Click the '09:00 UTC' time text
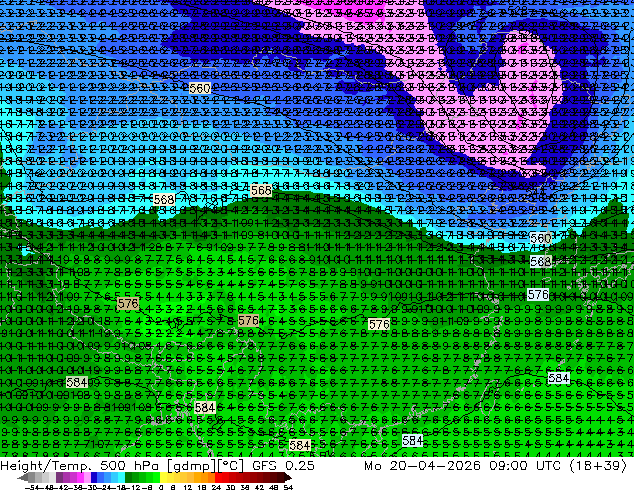The width and height of the screenshot is (634, 490). click(525, 466)
